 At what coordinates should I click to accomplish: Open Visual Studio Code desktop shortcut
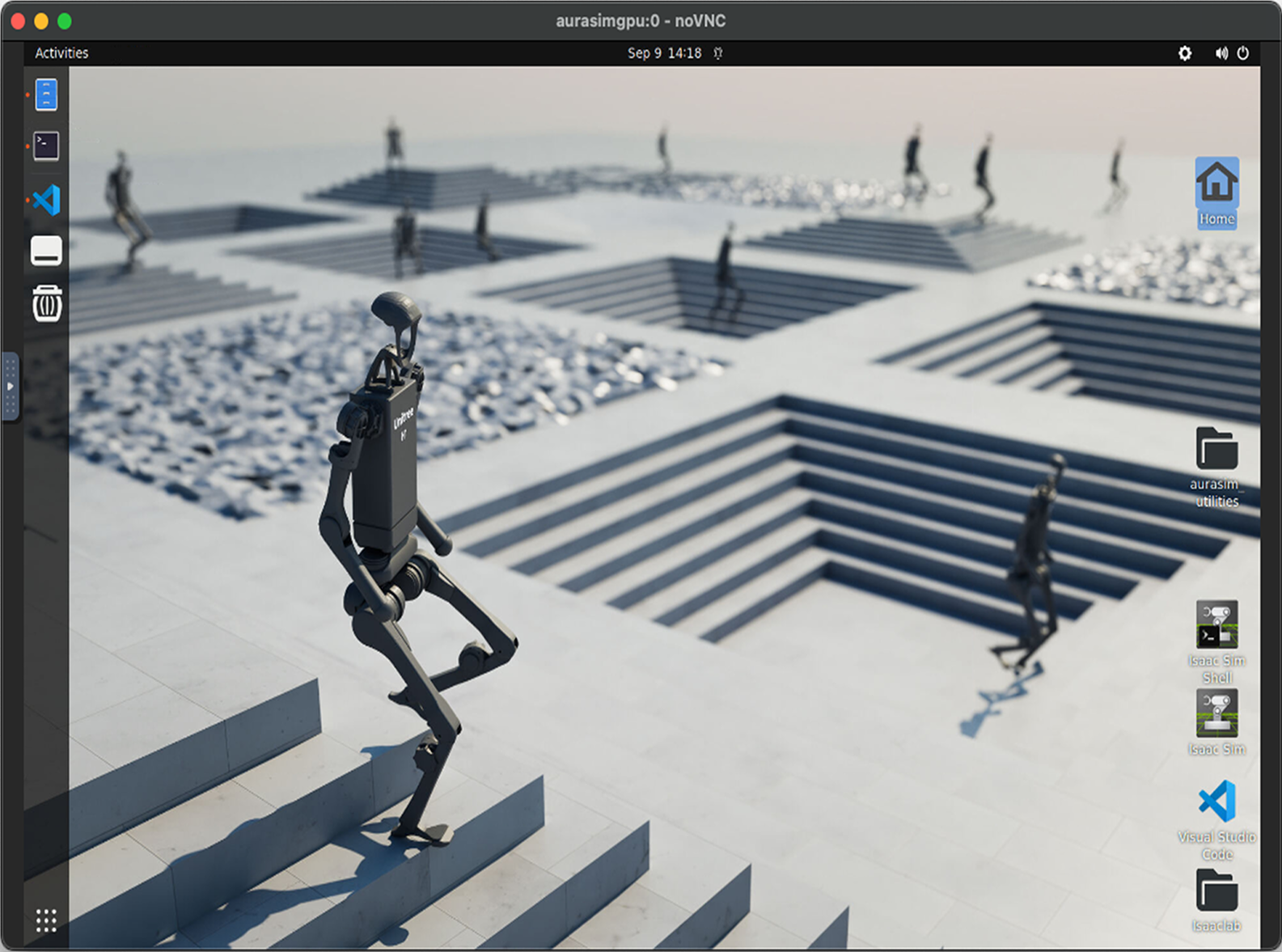[x=1216, y=820]
